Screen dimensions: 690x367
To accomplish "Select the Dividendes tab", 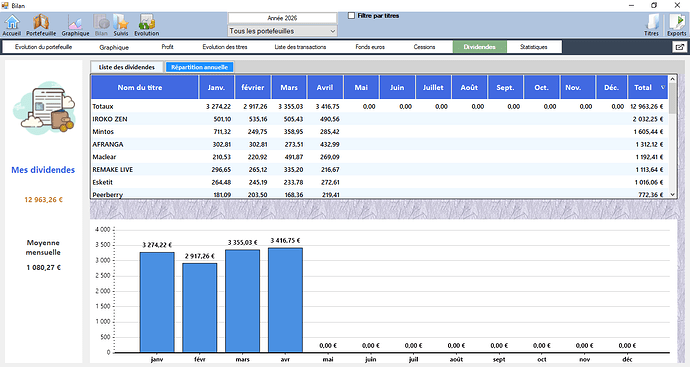I will [480, 47].
